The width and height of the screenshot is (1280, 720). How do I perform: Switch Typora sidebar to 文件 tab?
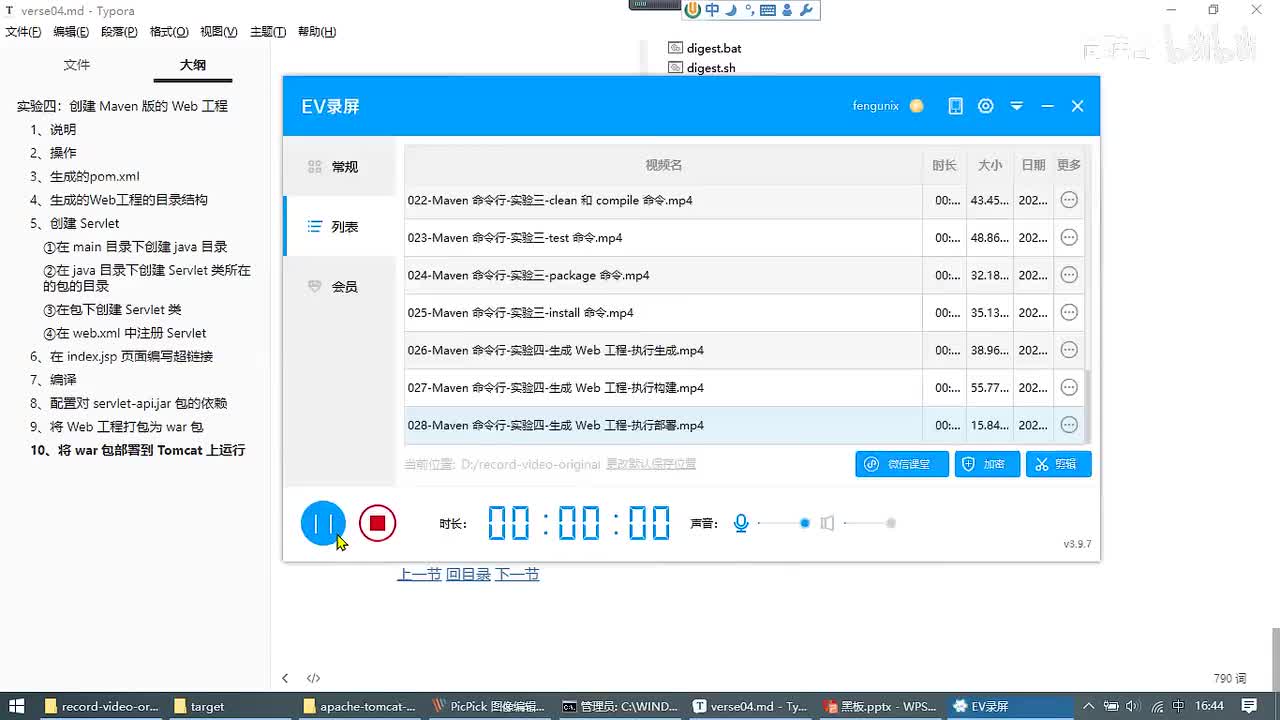(x=77, y=65)
